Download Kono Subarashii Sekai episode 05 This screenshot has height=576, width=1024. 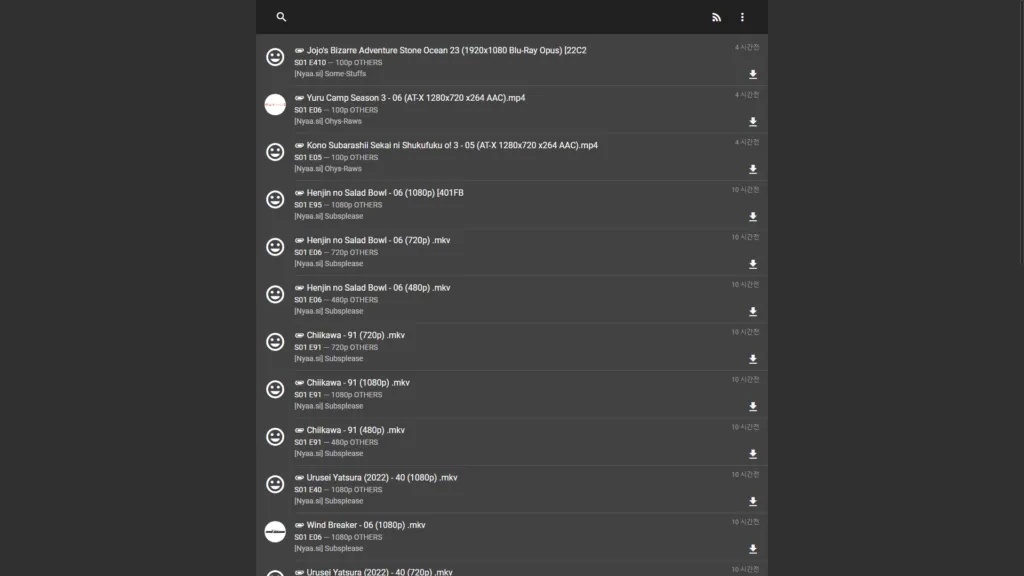click(x=753, y=169)
